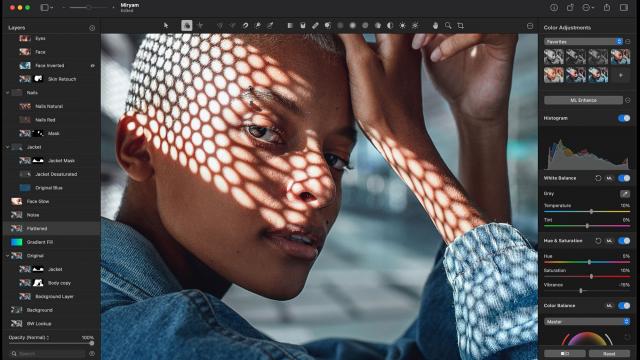The width and height of the screenshot is (640, 360).
Task: Select the Hand pan tool
Action: click(x=436, y=25)
